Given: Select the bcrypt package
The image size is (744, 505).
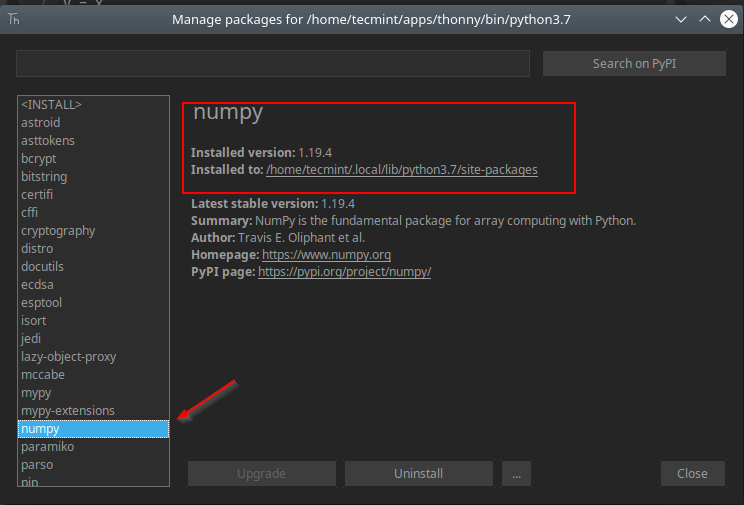Looking at the screenshot, I should [40, 159].
